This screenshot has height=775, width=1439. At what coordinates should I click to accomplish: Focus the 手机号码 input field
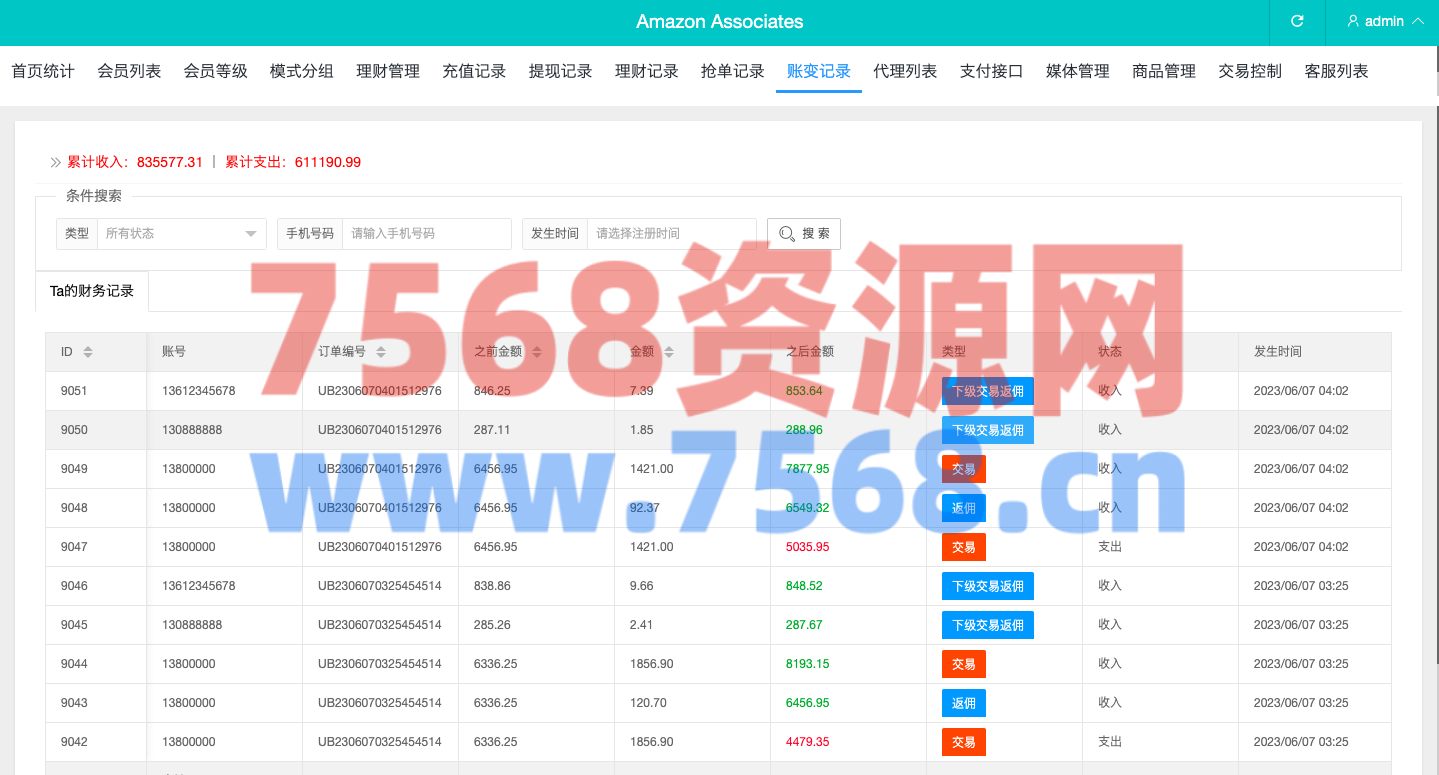[x=426, y=233]
